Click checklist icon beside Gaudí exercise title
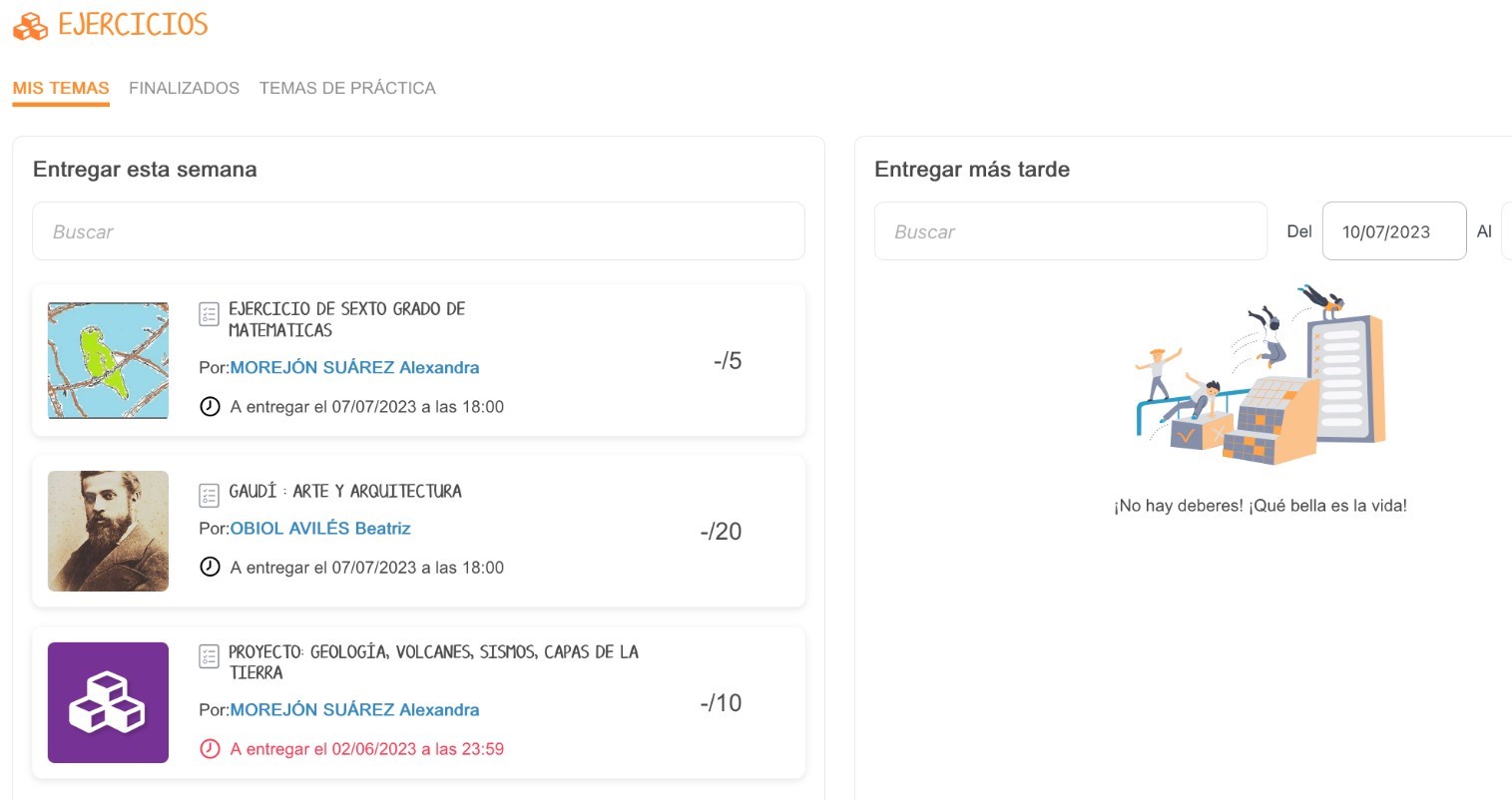Screen dimensions: 1512x800 [209, 495]
